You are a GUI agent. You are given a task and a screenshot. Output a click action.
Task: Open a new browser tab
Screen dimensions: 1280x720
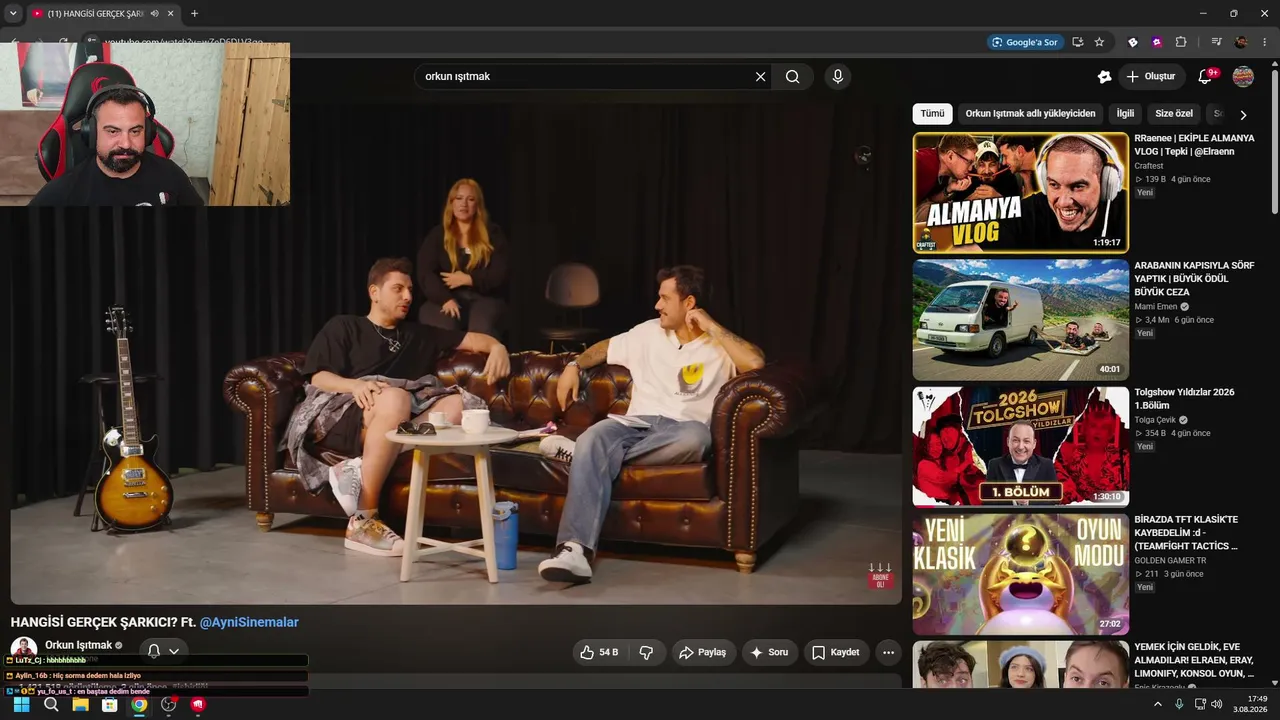(x=194, y=14)
